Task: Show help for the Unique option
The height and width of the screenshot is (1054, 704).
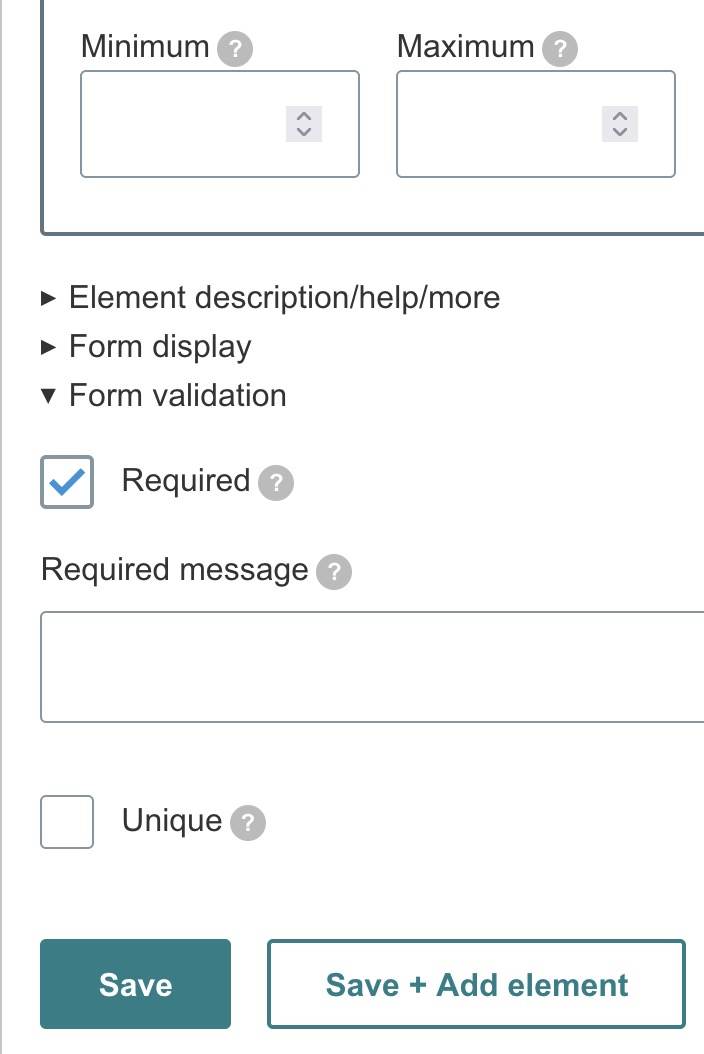Action: 248,824
